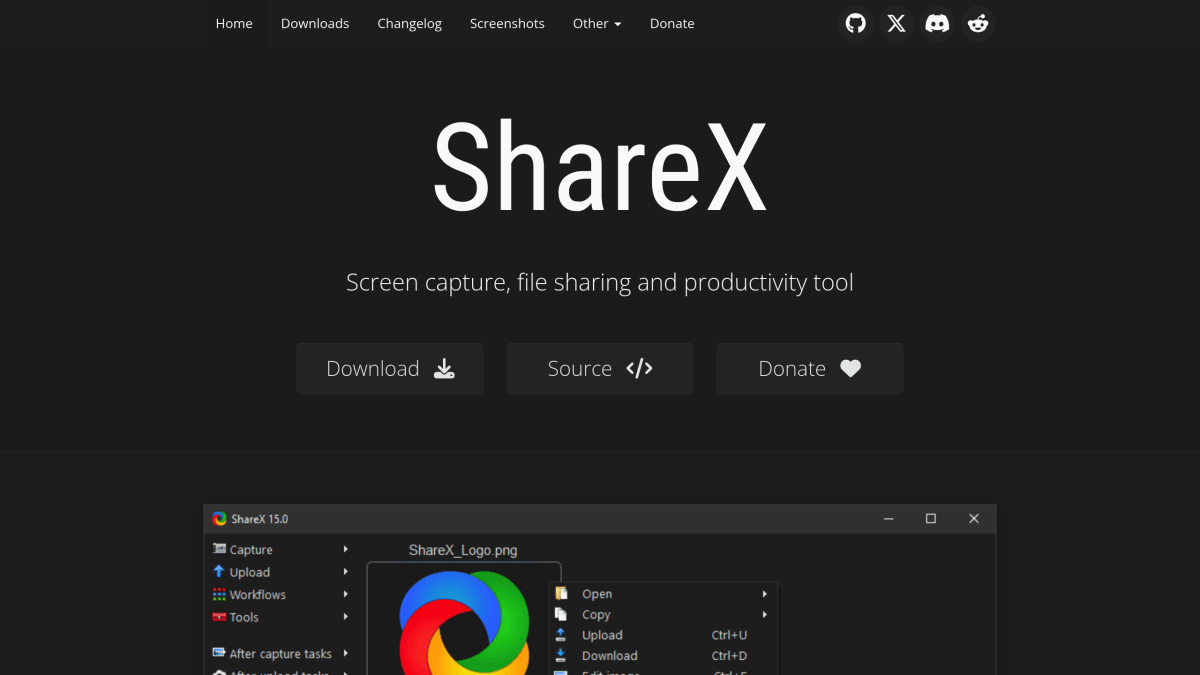The image size is (1200, 675).
Task: Open the Discord community icon
Action: [x=937, y=23]
